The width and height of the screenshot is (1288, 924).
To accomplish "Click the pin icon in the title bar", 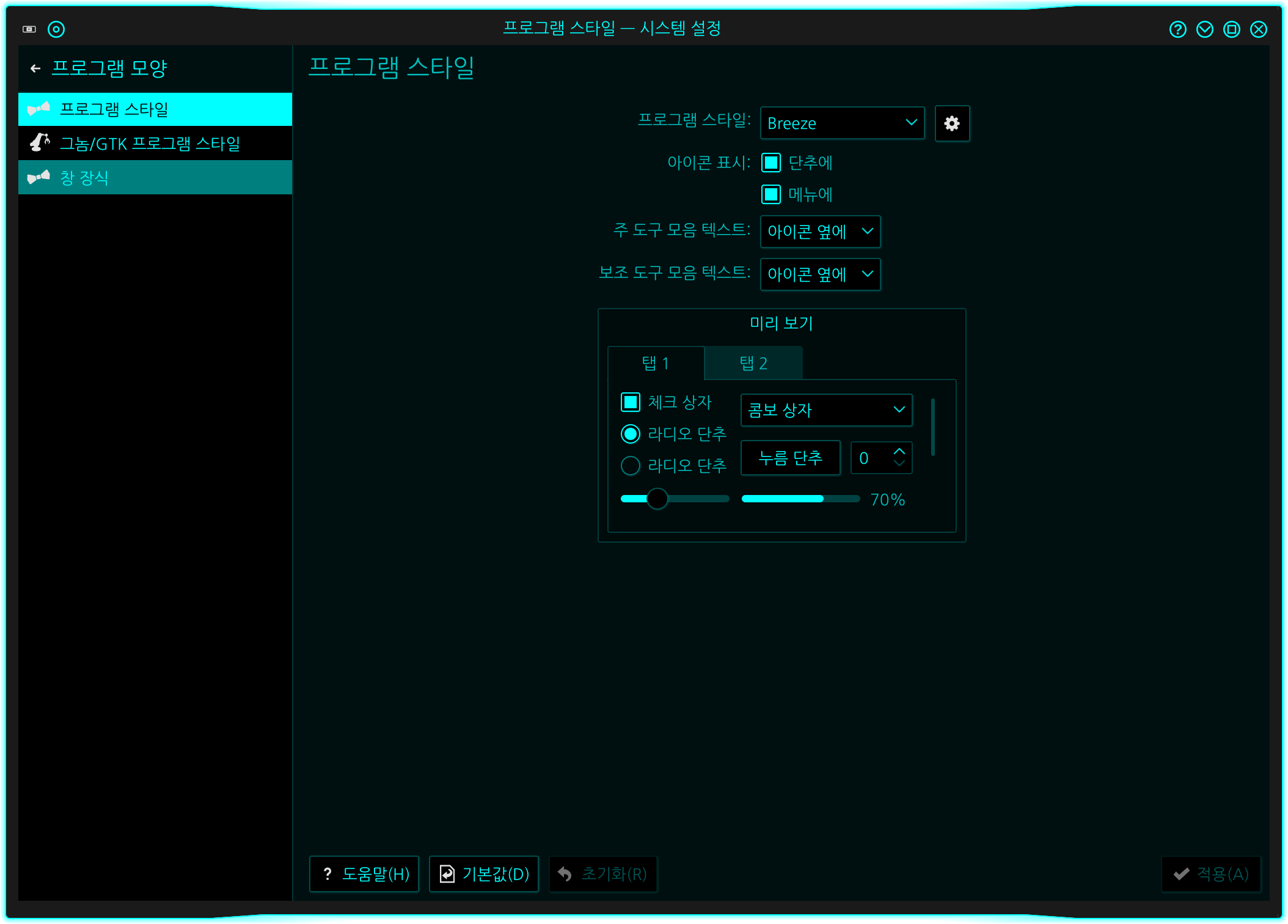I will click(x=56, y=29).
